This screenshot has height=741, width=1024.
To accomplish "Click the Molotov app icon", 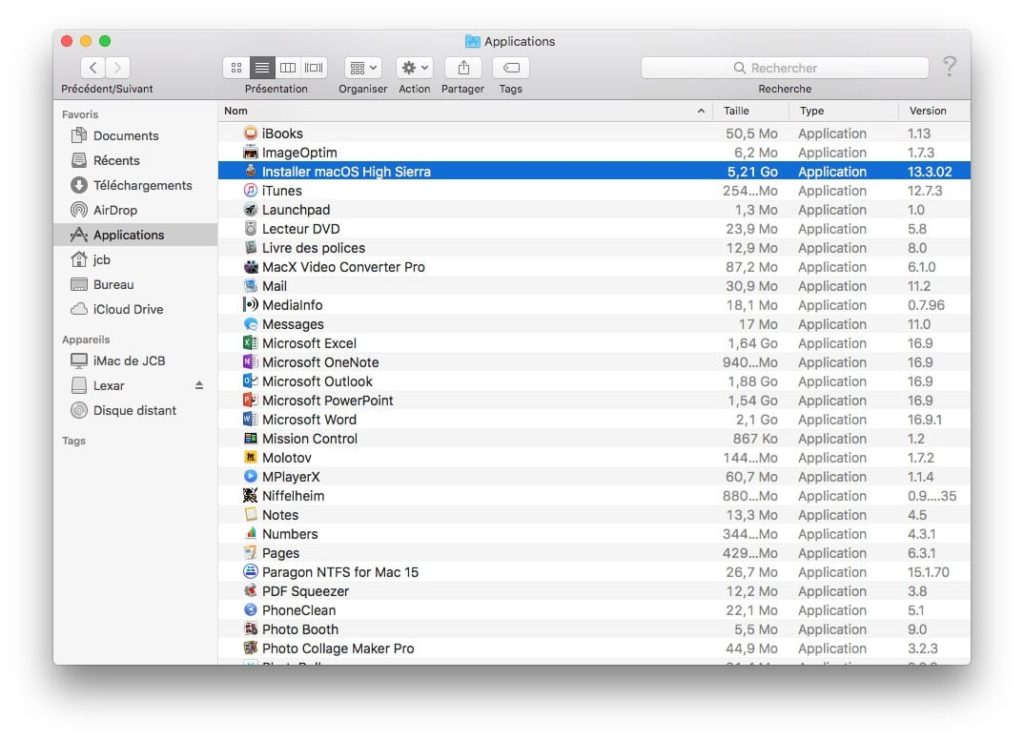I will (250, 458).
